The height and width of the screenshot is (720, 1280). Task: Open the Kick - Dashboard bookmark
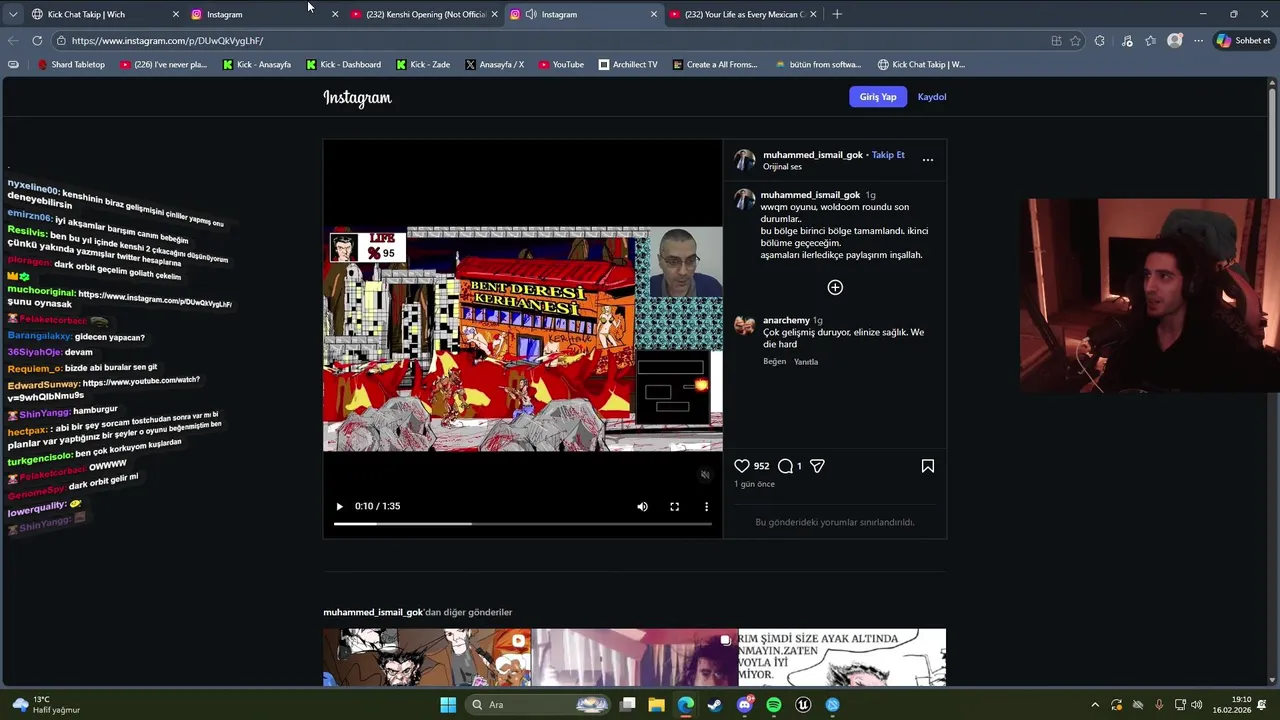343,64
